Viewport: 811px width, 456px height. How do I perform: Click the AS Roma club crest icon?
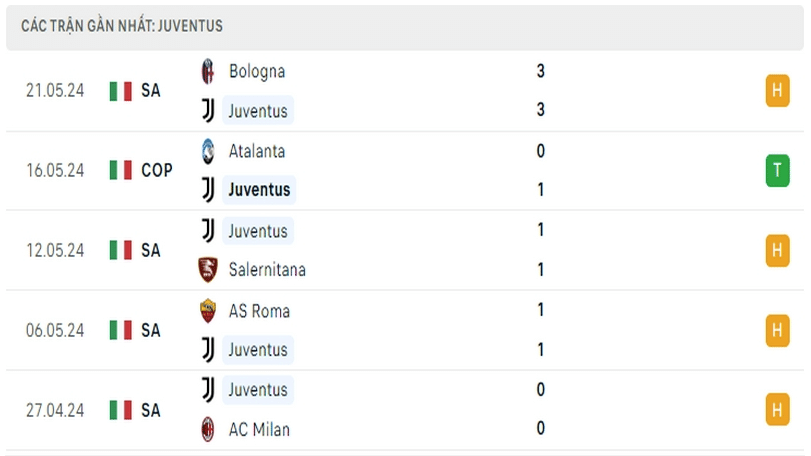click(x=208, y=311)
